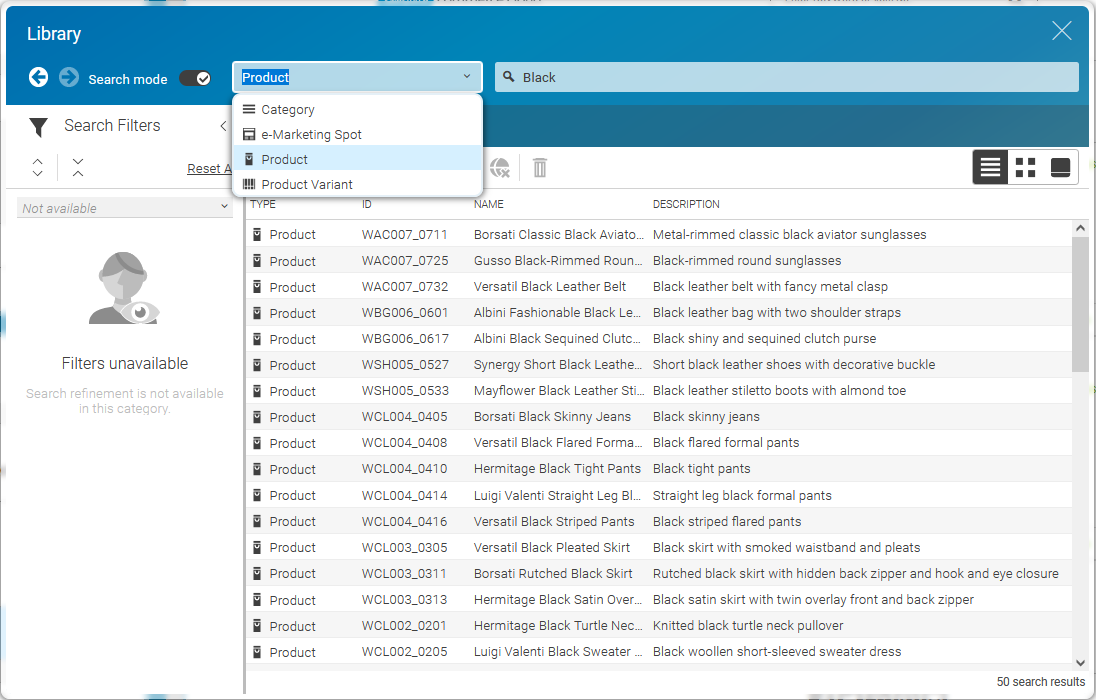Click the Search Filters funnel icon
1096x700 pixels.
(x=38, y=127)
